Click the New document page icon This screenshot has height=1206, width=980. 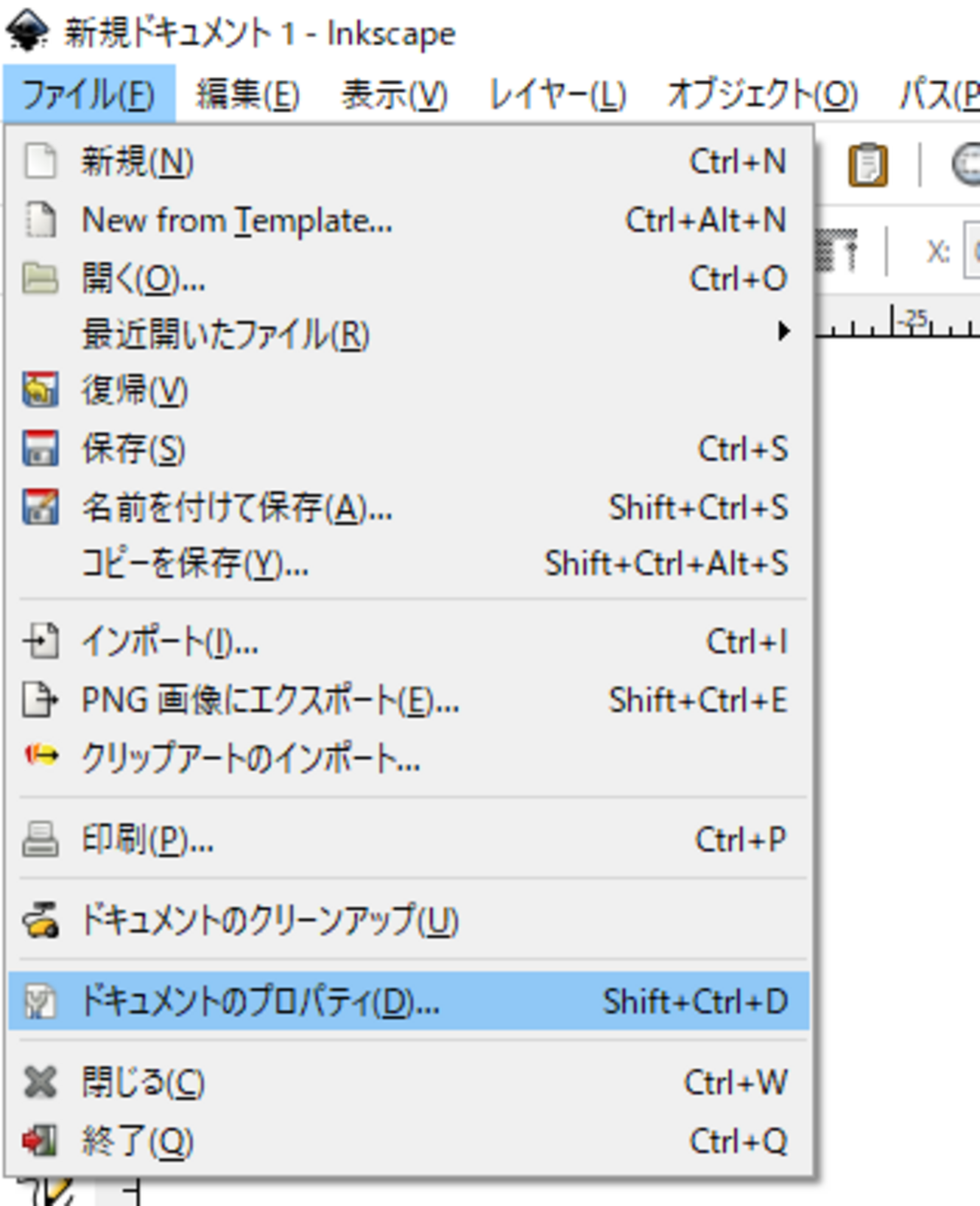coord(40,161)
